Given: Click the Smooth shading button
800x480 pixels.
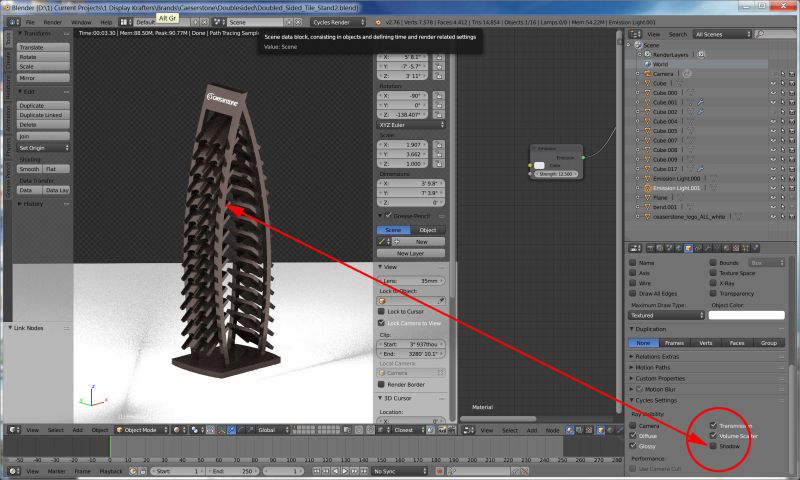Looking at the screenshot, I should tap(30, 169).
